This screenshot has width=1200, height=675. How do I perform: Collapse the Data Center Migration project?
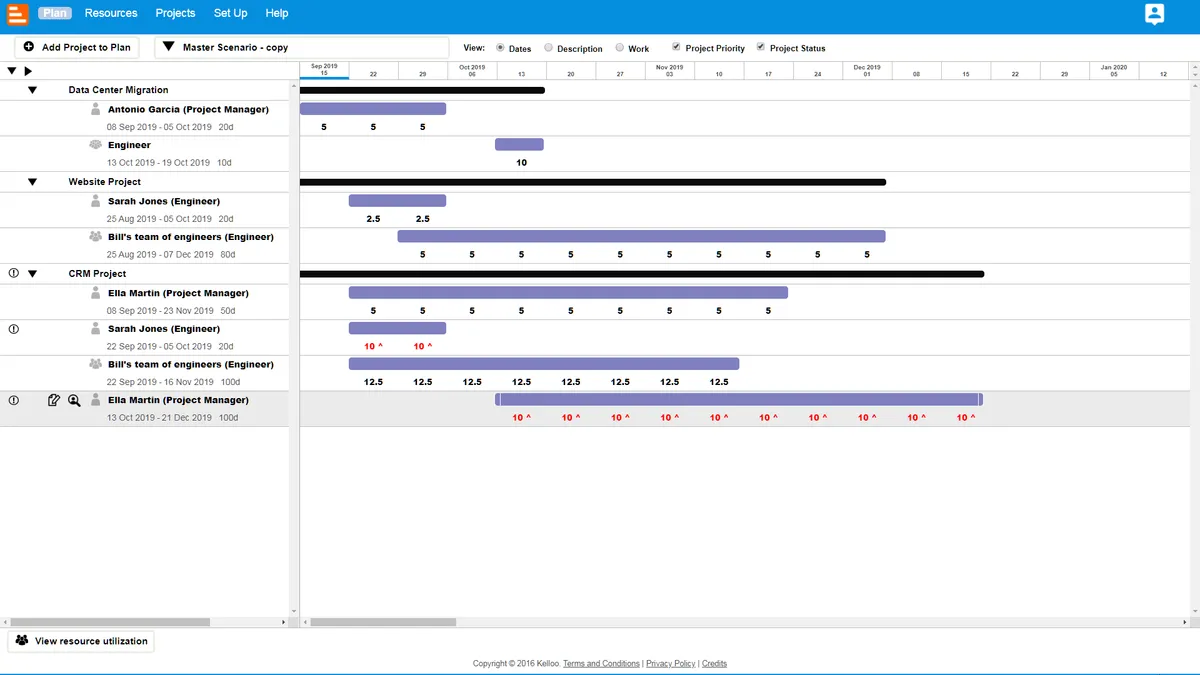point(32,90)
